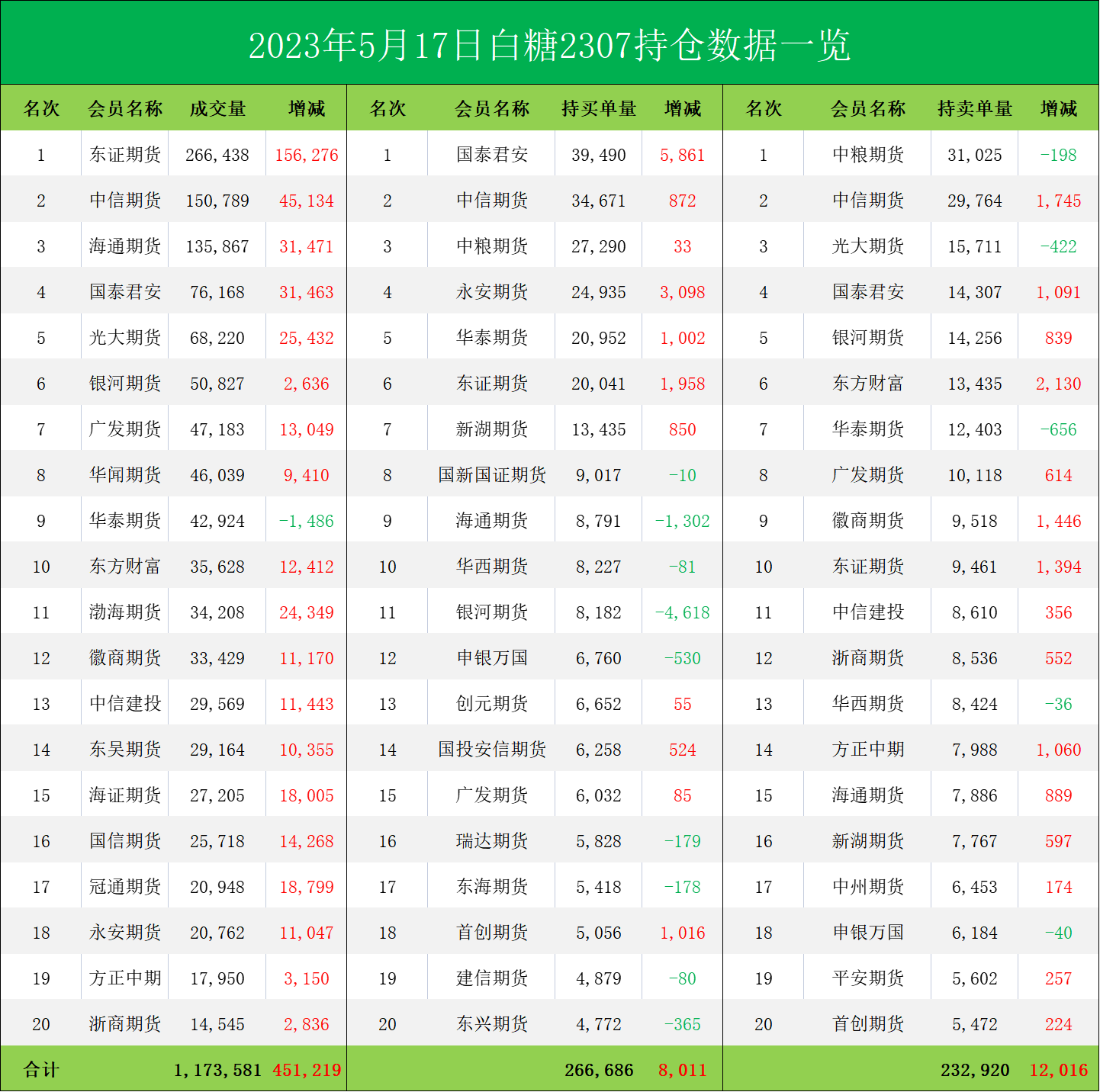Click the member name 瑞达期货
Viewport: 1100px width, 1092px height.
click(x=492, y=840)
